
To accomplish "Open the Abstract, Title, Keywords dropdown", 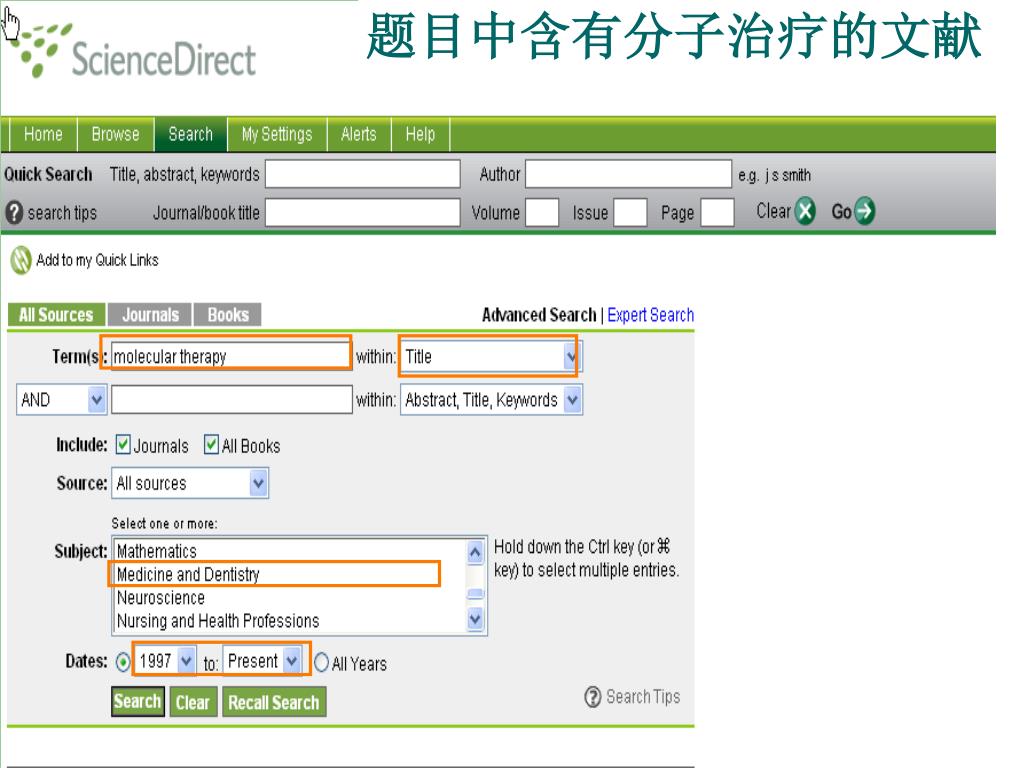I will click(491, 400).
